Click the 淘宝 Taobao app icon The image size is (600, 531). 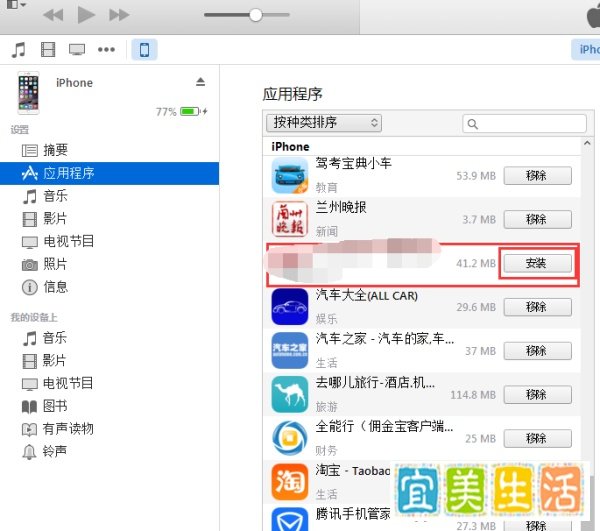coord(290,482)
